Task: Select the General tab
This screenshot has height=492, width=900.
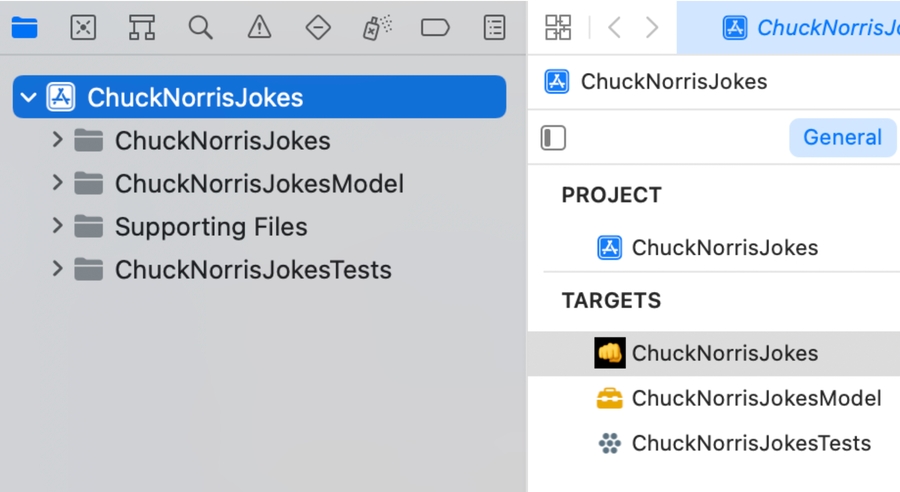Action: click(842, 138)
